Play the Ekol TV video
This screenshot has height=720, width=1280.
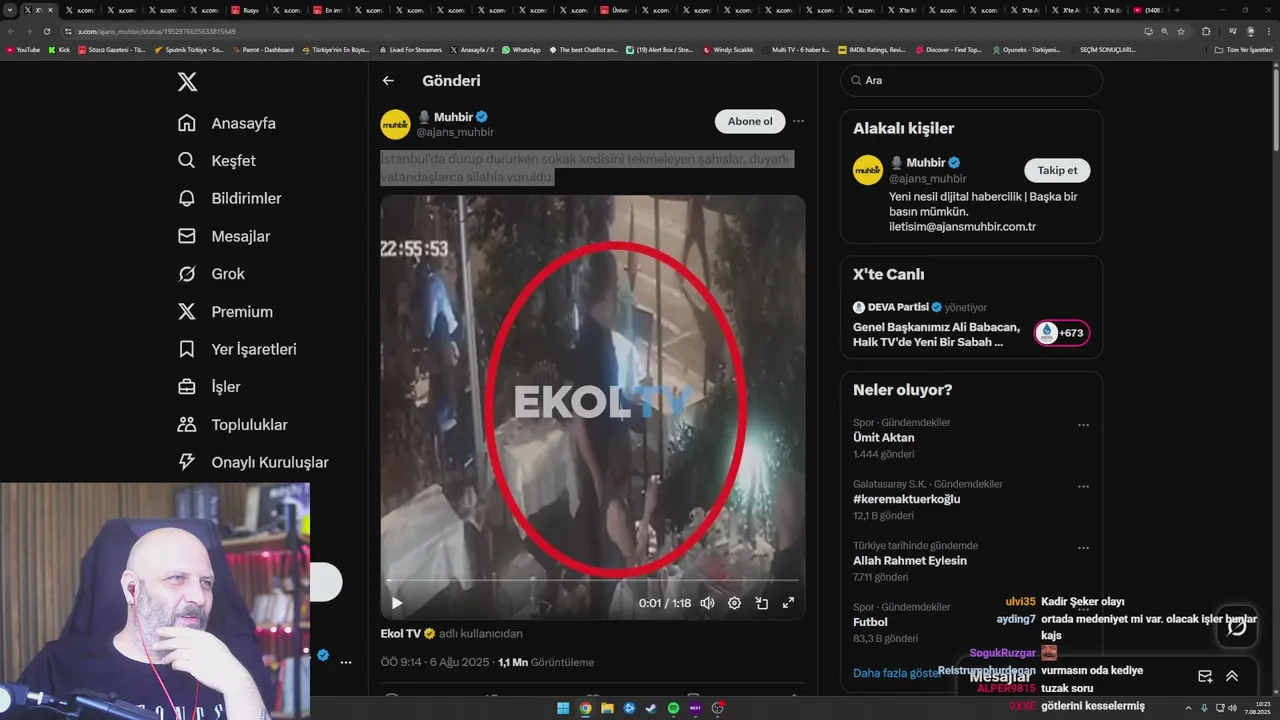tap(397, 603)
